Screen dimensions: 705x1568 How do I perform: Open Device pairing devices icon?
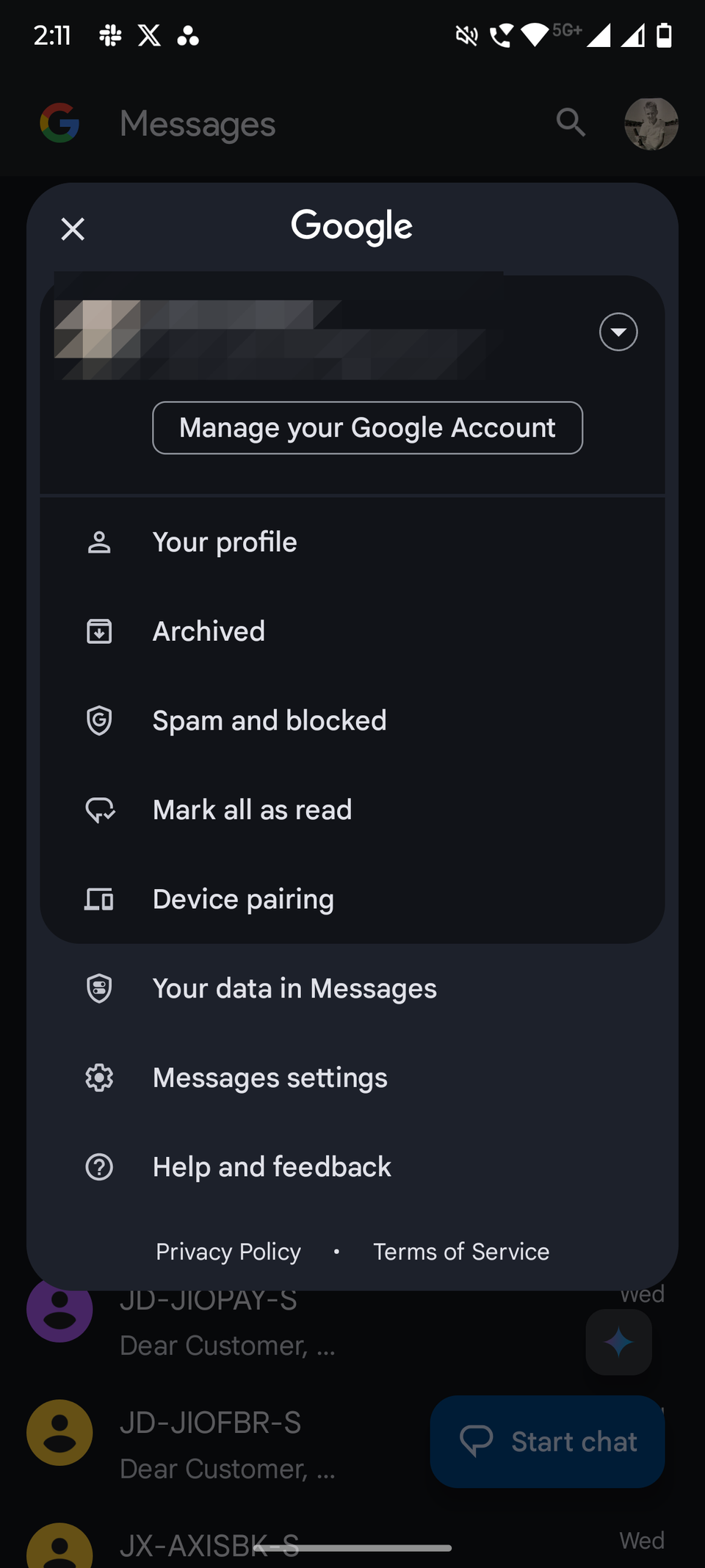pos(99,899)
